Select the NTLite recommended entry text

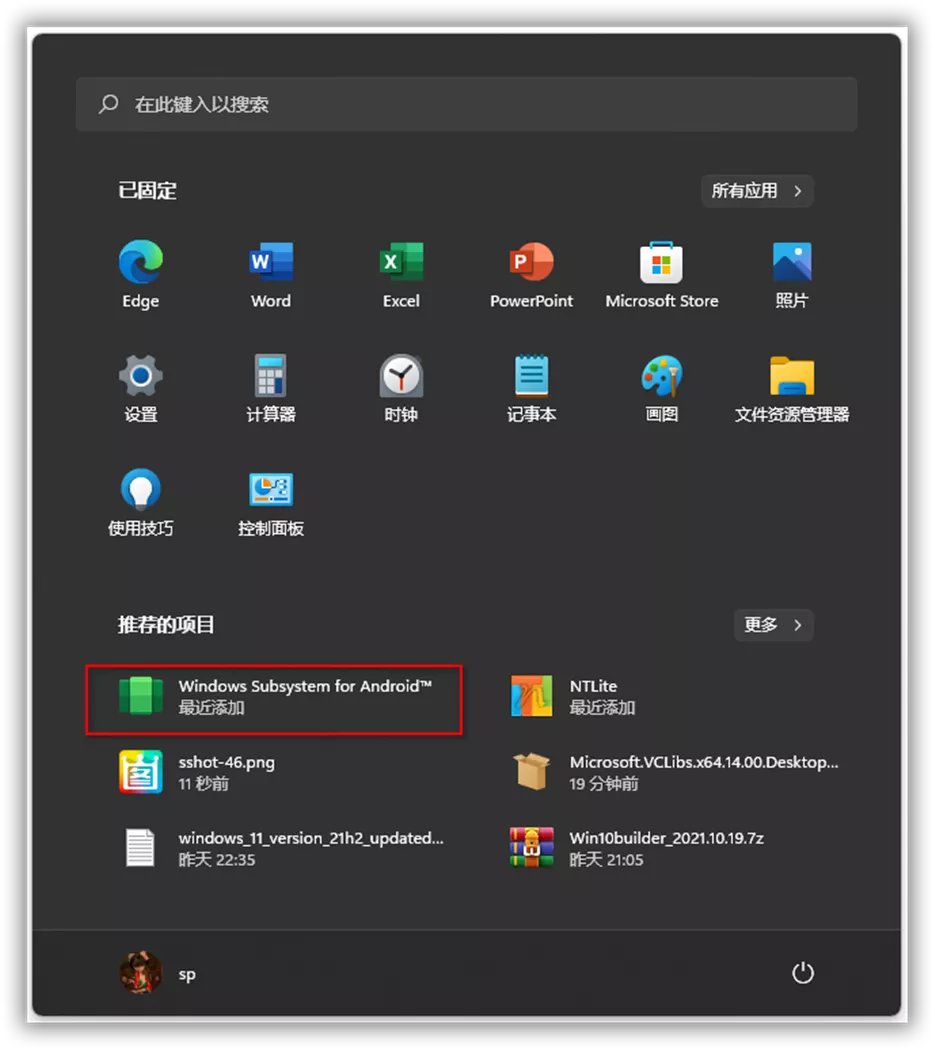coord(593,686)
